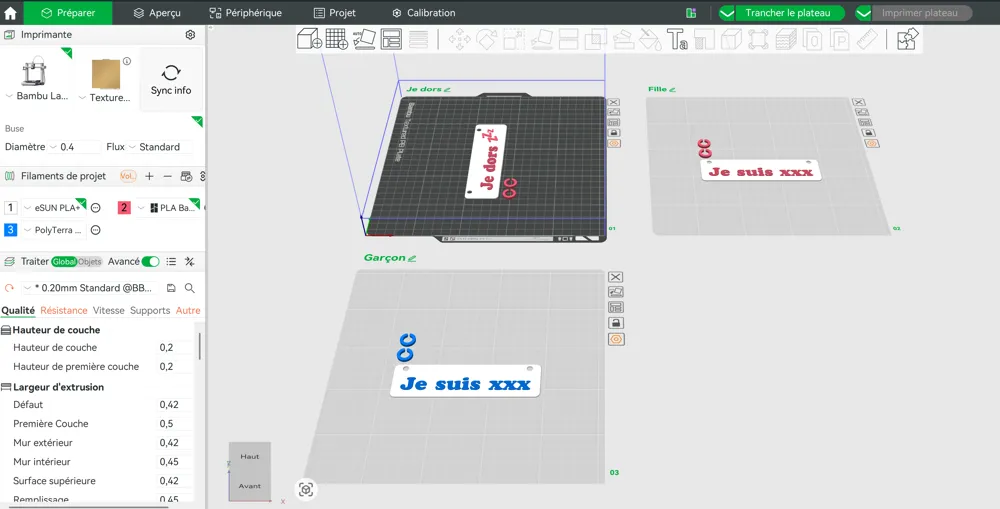
Task: Open Flux Standard dropdown
Action: [x=159, y=147]
